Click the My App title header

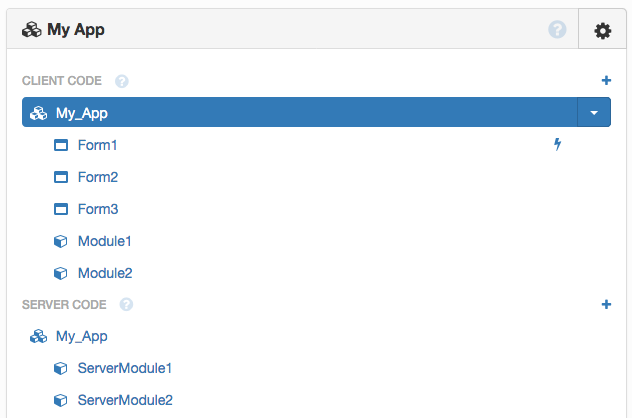tap(76, 29)
